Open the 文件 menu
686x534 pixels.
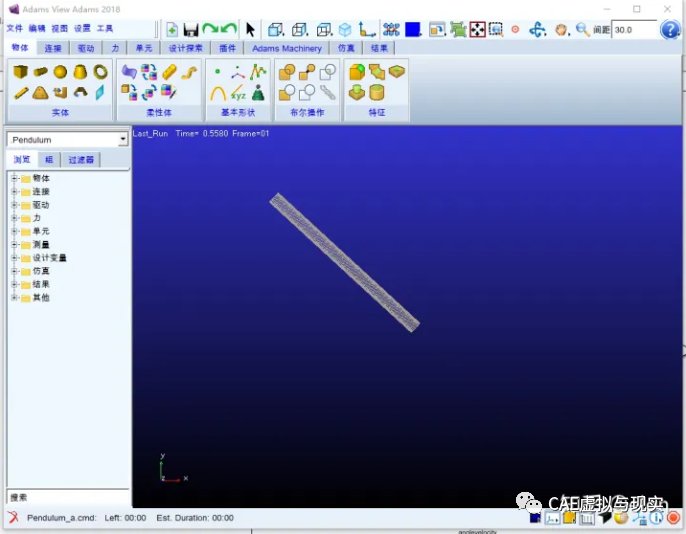pos(14,28)
